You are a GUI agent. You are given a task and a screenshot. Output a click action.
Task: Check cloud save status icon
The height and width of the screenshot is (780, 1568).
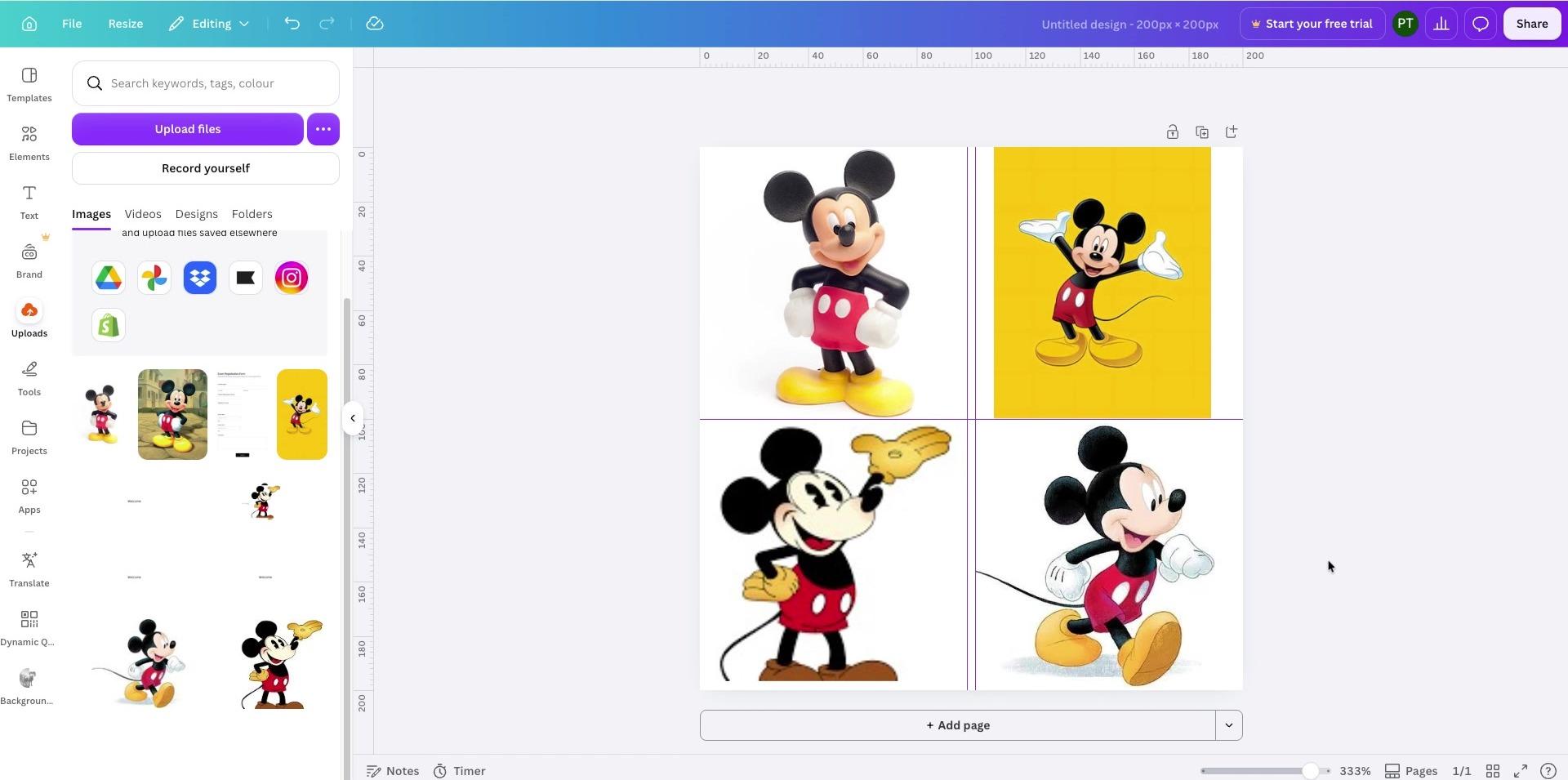[375, 24]
